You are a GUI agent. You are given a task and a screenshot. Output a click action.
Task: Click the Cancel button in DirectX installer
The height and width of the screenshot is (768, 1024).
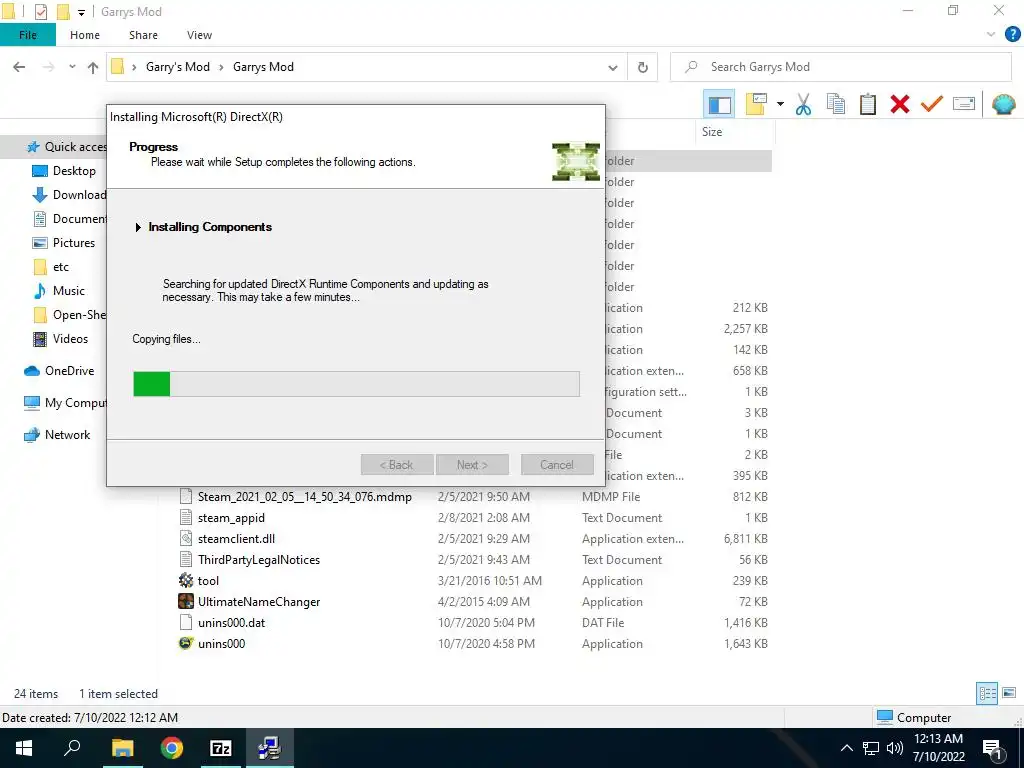(557, 465)
